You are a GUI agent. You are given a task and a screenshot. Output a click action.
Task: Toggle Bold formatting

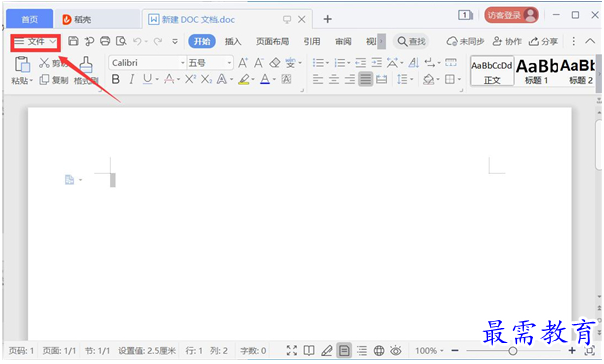(115, 79)
